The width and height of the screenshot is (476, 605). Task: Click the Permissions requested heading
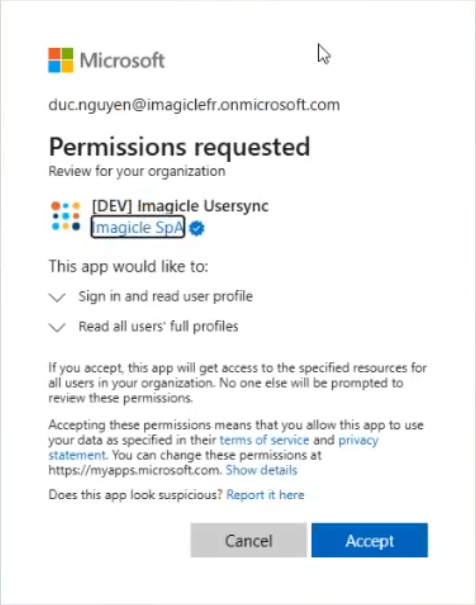[x=179, y=147]
